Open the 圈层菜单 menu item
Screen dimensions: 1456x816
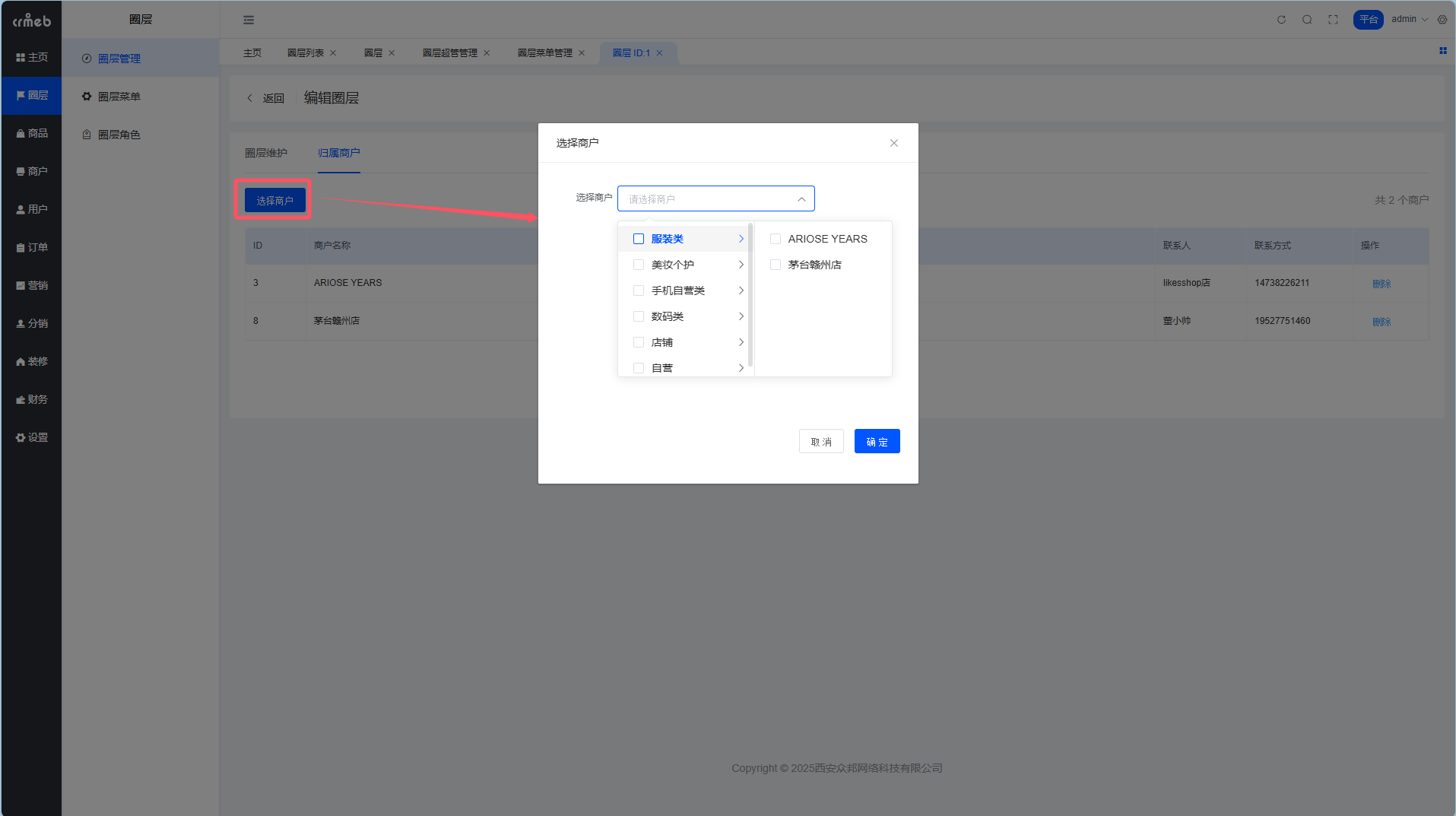pos(119,97)
